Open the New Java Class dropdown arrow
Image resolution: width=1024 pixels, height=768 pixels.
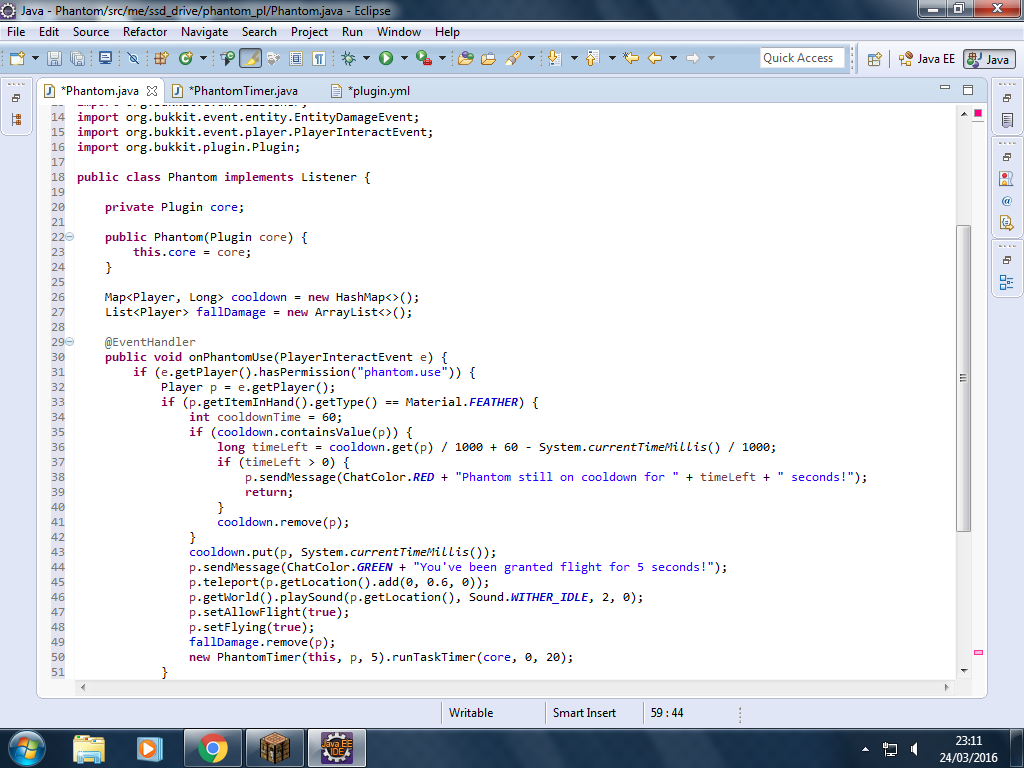[203, 58]
